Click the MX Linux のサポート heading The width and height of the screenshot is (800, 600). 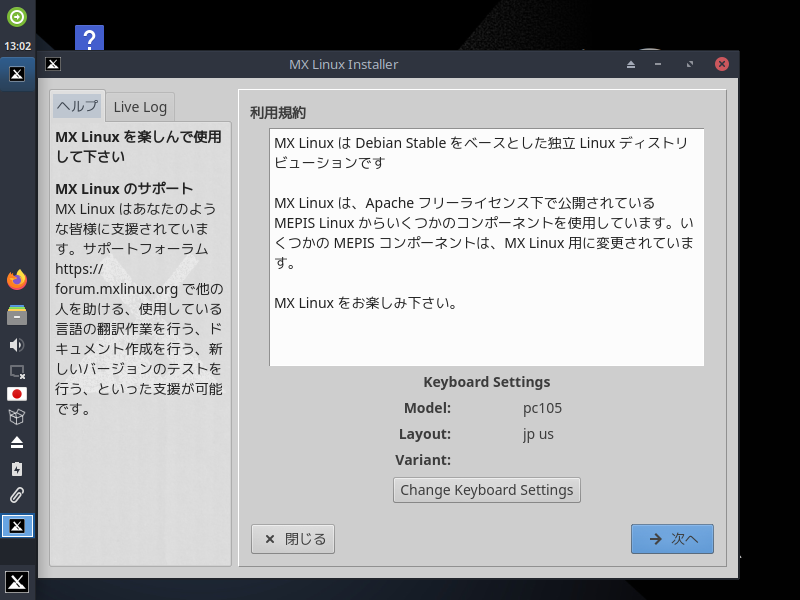(x=124, y=189)
